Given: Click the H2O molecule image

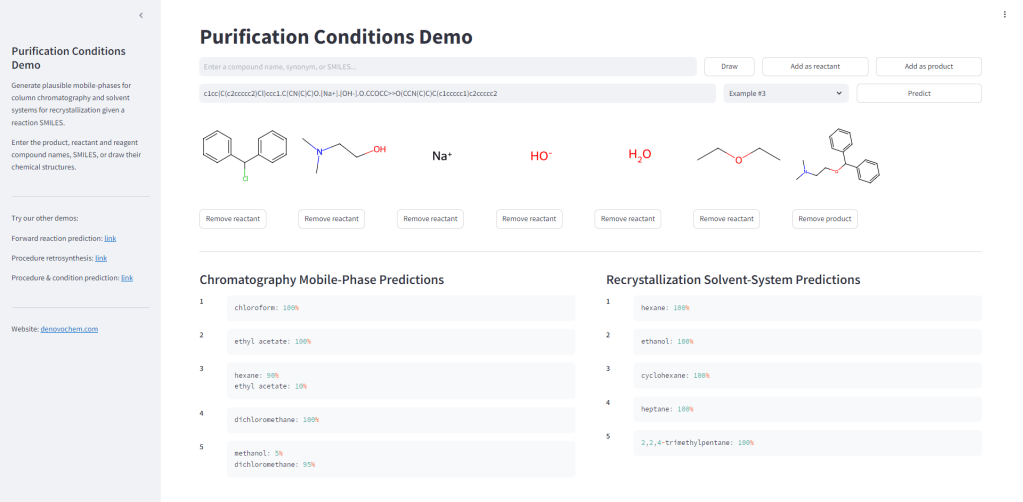Looking at the screenshot, I should (639, 155).
